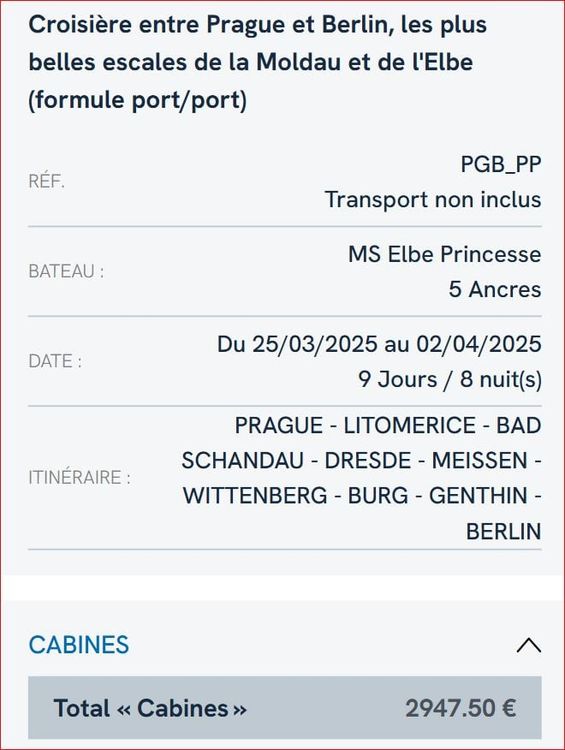The height and width of the screenshot is (750, 565).
Task: Click the 5 Ancres rating text
Action: [x=495, y=289]
